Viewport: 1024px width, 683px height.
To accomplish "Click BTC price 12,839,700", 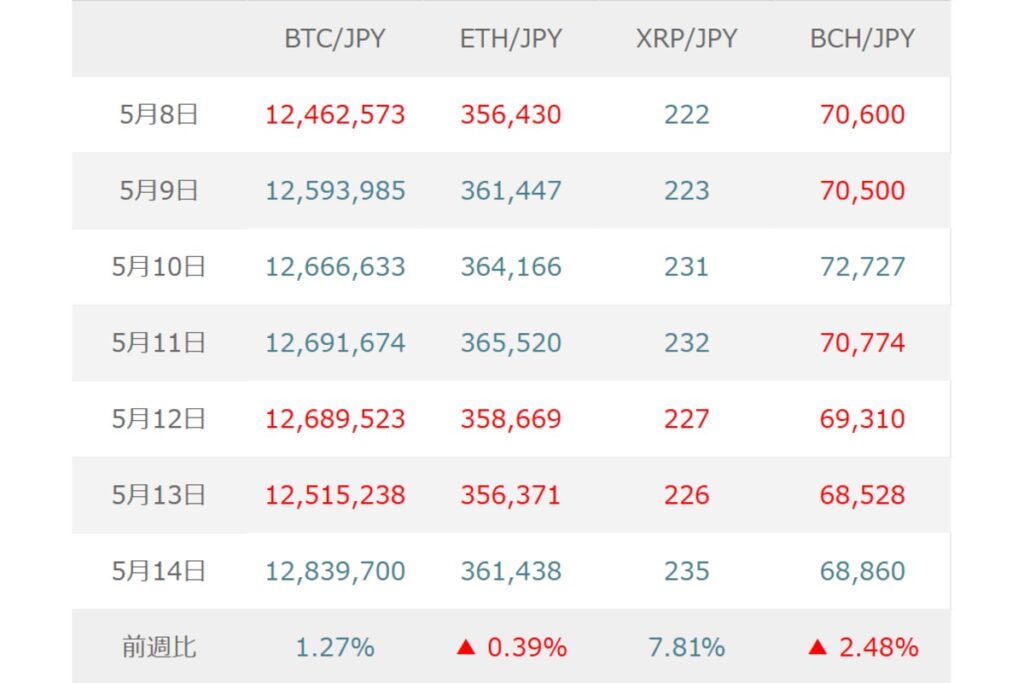I will tap(335, 571).
